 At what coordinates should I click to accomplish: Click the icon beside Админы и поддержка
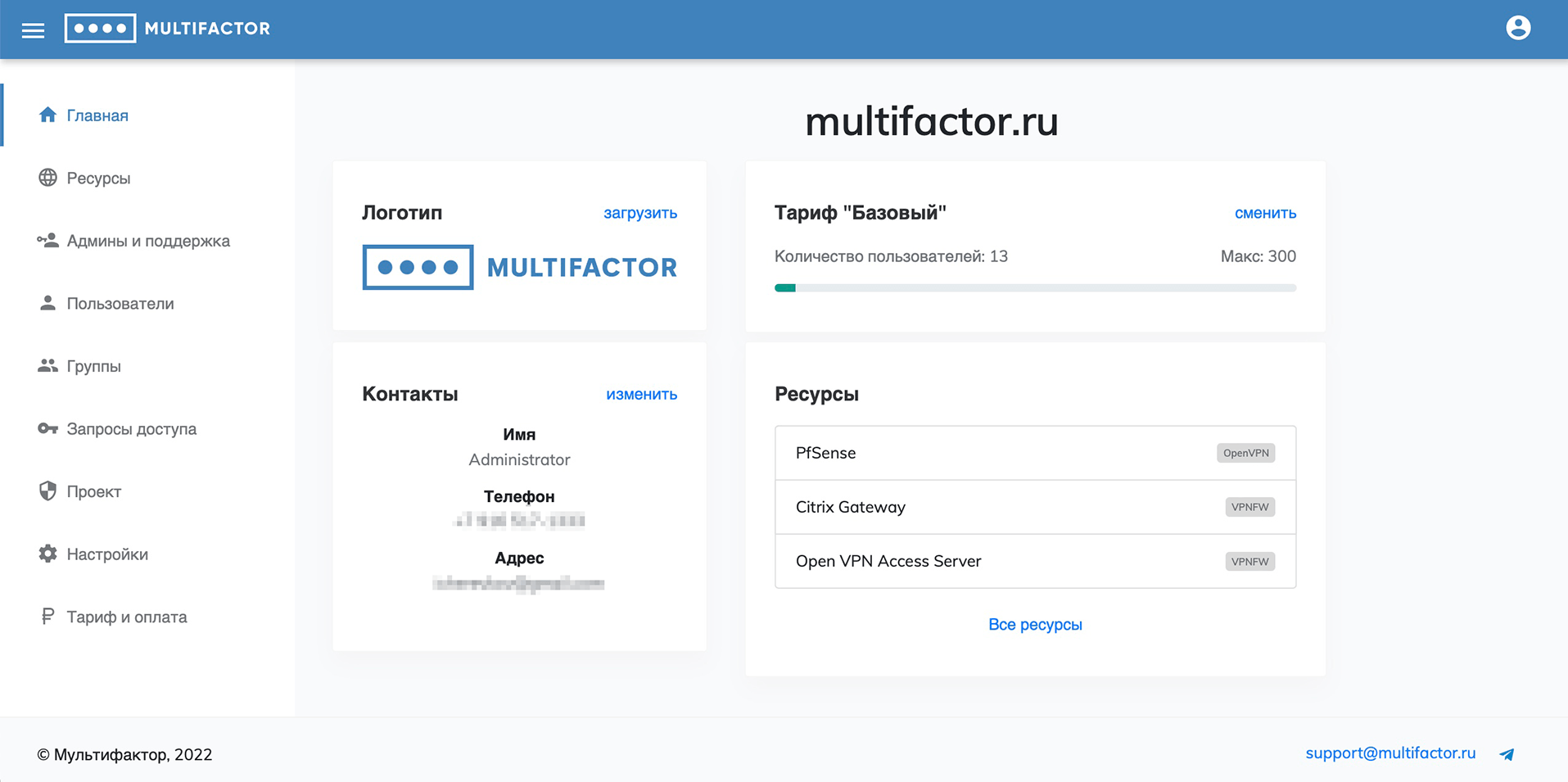click(x=47, y=240)
